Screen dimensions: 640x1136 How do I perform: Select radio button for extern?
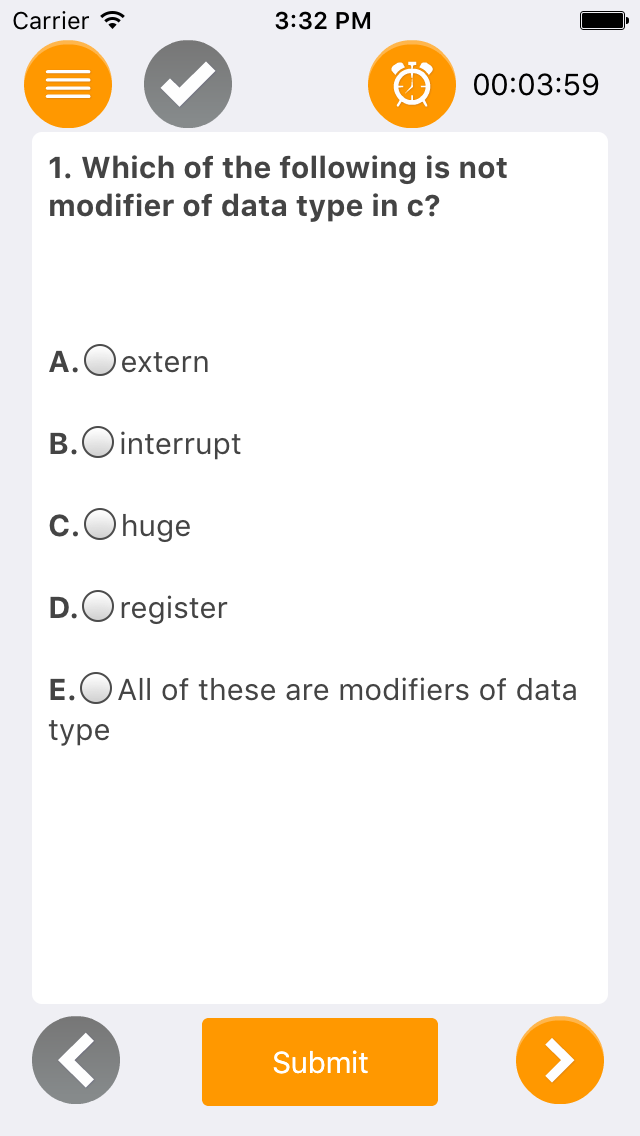[x=100, y=361]
